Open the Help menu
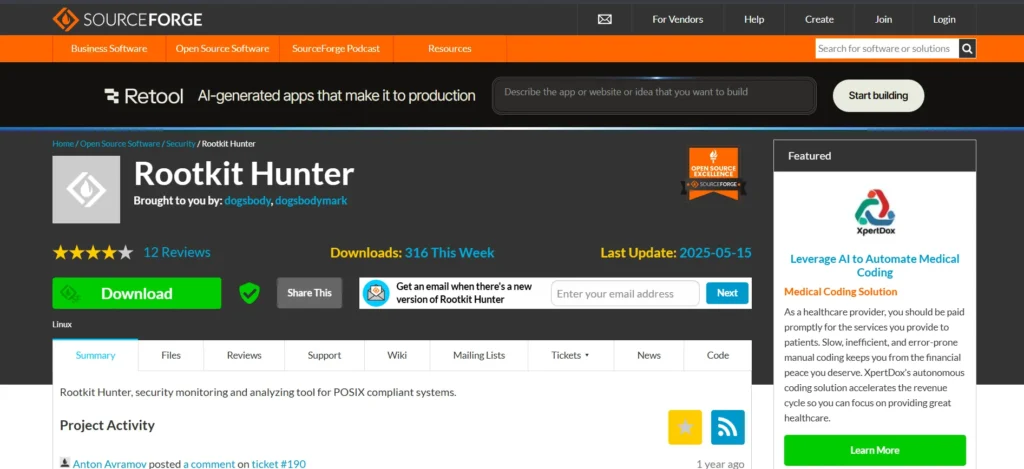The image size is (1024, 469). (x=754, y=20)
